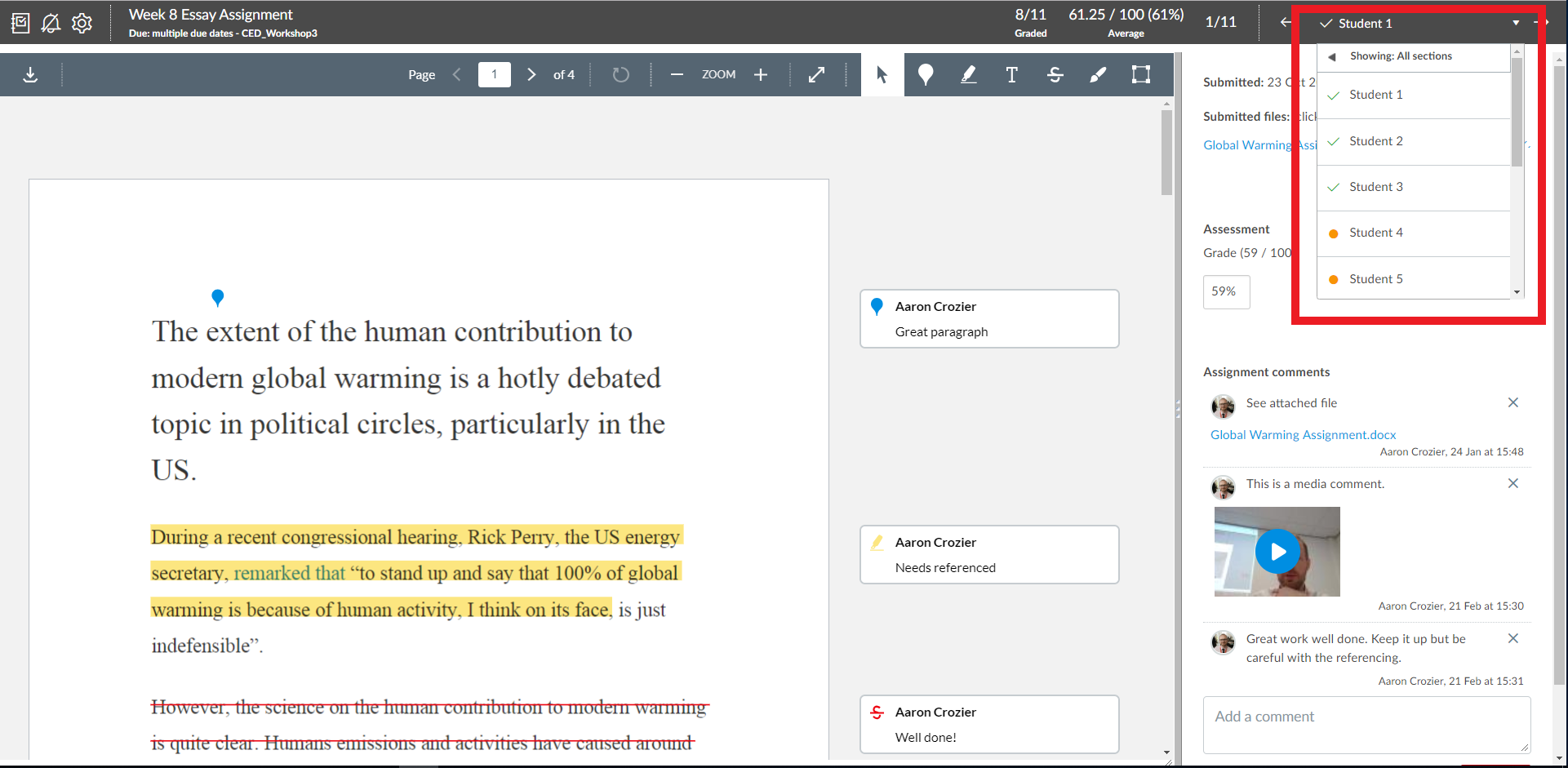Choose the free text annotation tool
The width and height of the screenshot is (1568, 768).
(1011, 75)
